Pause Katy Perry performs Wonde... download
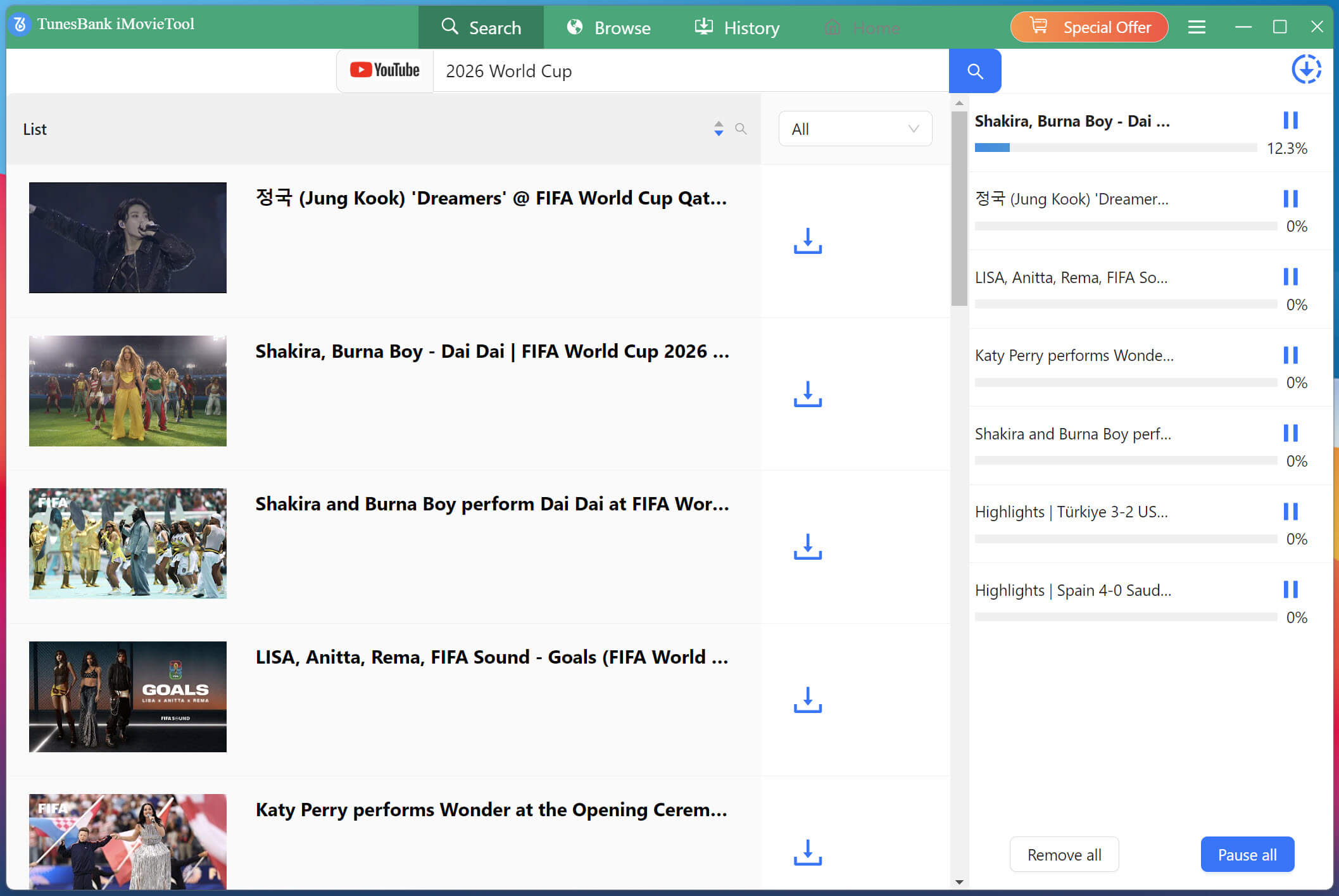Screen dimensions: 1339x896 (1290, 355)
